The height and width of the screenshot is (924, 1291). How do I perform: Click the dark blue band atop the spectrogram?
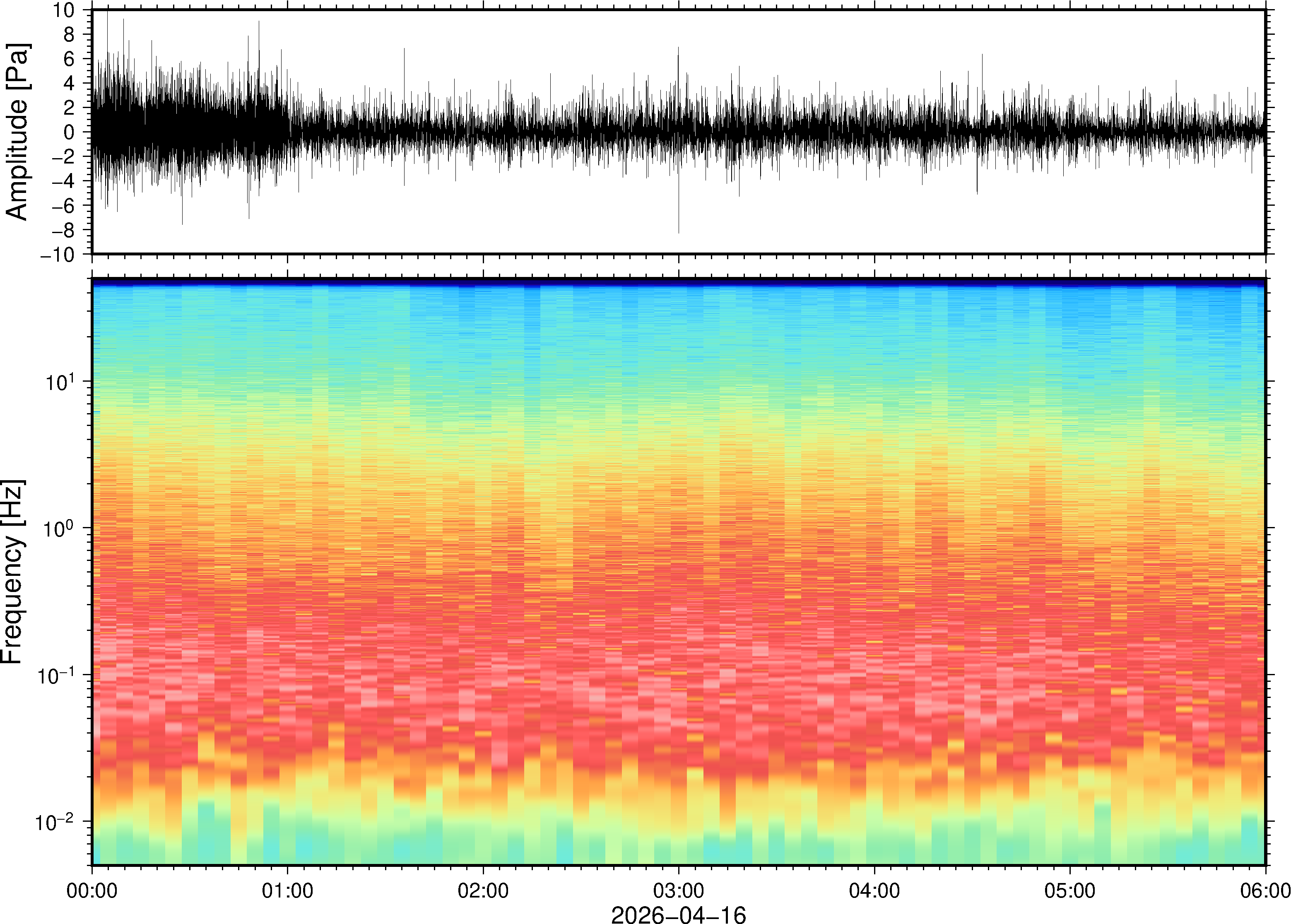coord(678,282)
